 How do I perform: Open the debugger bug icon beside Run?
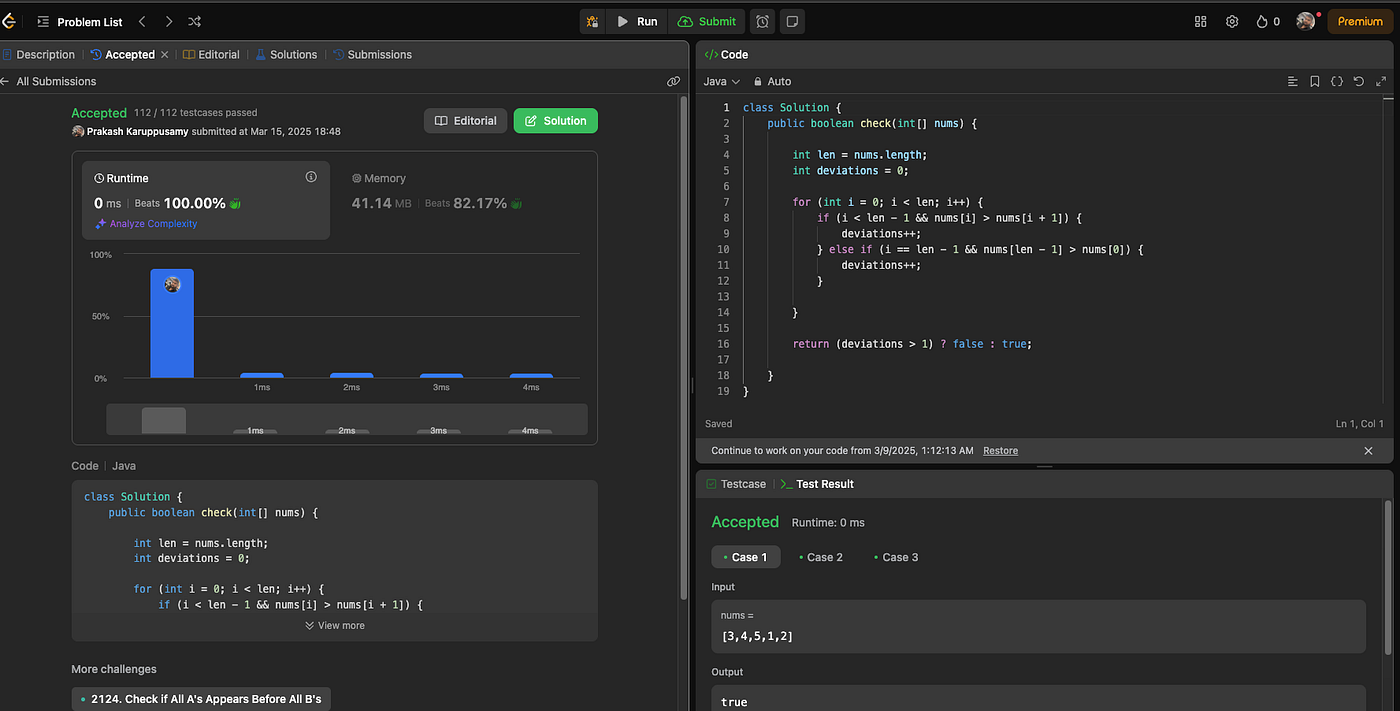click(x=593, y=21)
